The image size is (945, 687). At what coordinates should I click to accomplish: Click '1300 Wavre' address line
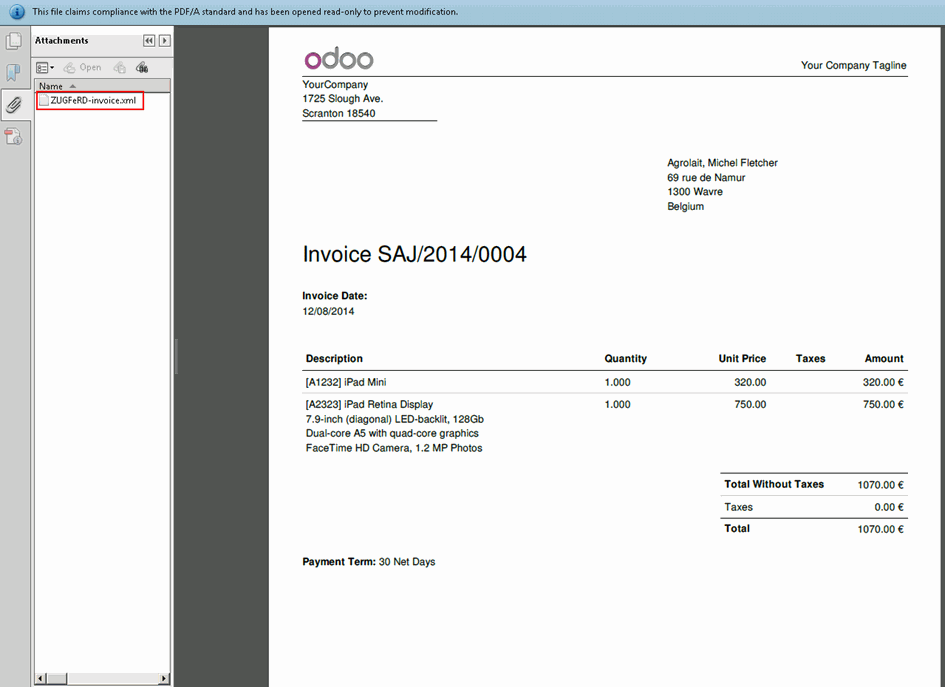pyautogui.click(x=695, y=192)
